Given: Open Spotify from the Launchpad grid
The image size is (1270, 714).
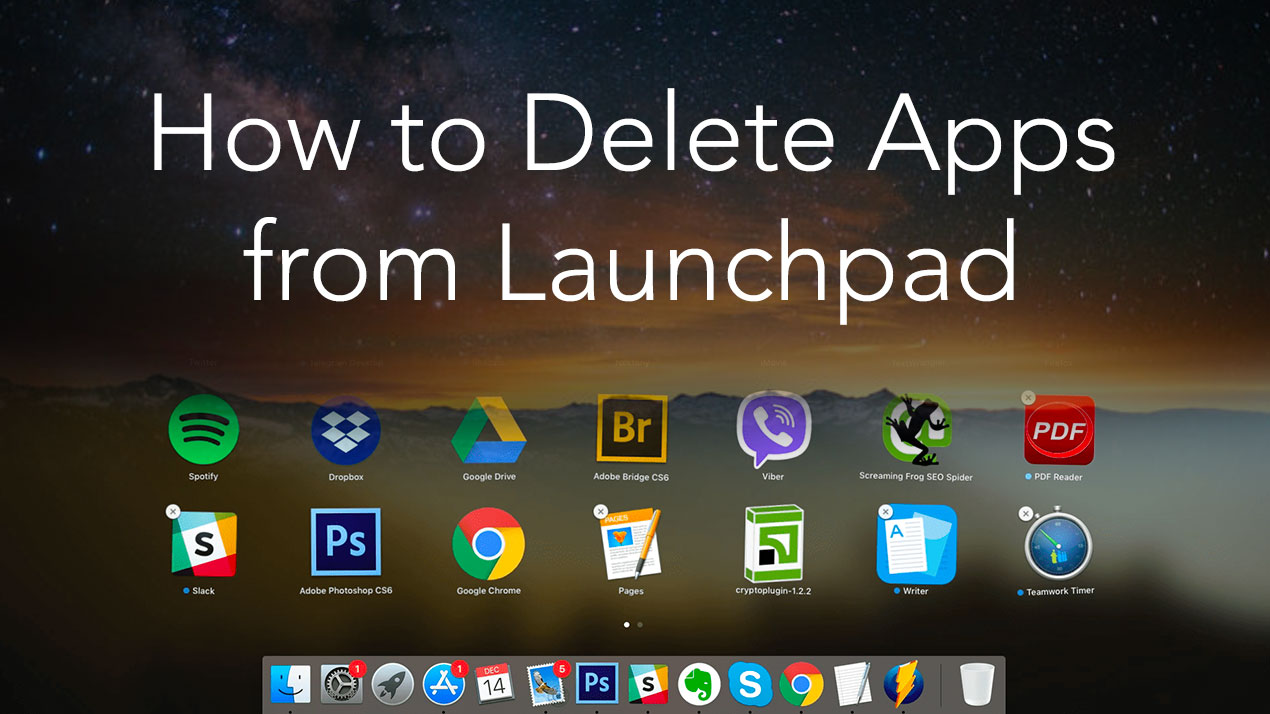Looking at the screenshot, I should [203, 431].
